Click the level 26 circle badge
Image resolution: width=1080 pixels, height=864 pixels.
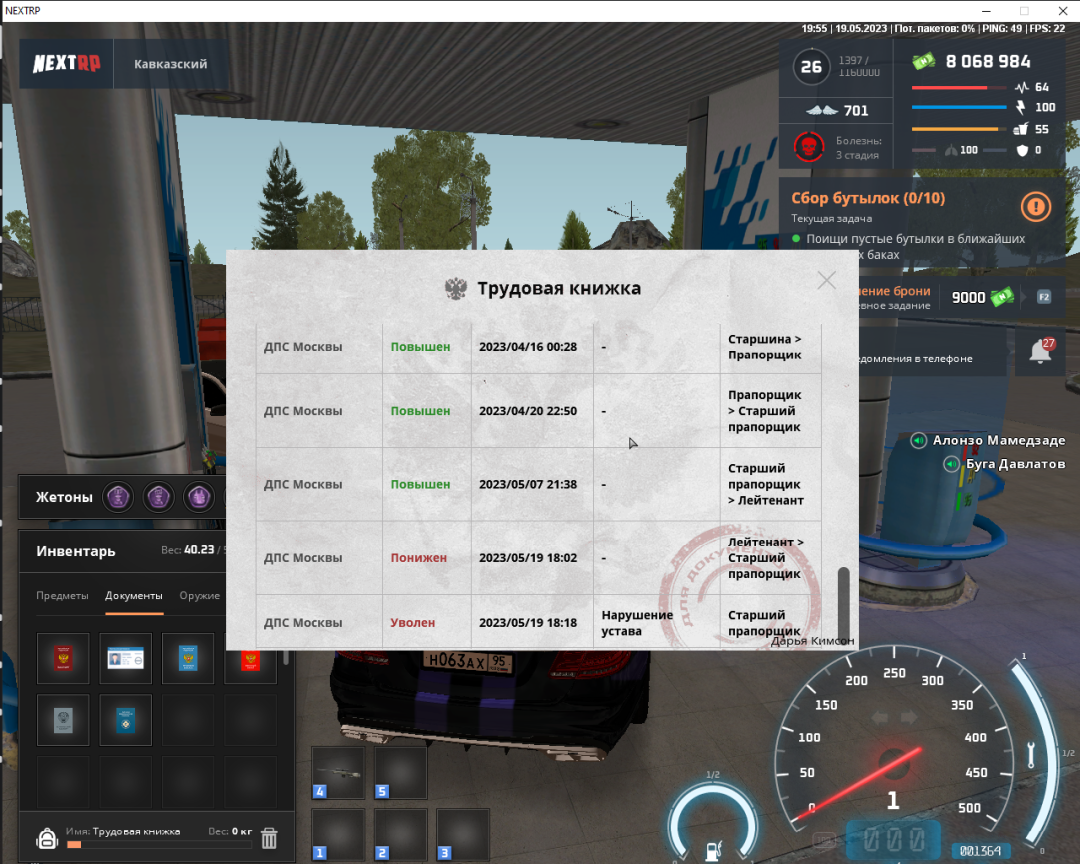coord(811,67)
